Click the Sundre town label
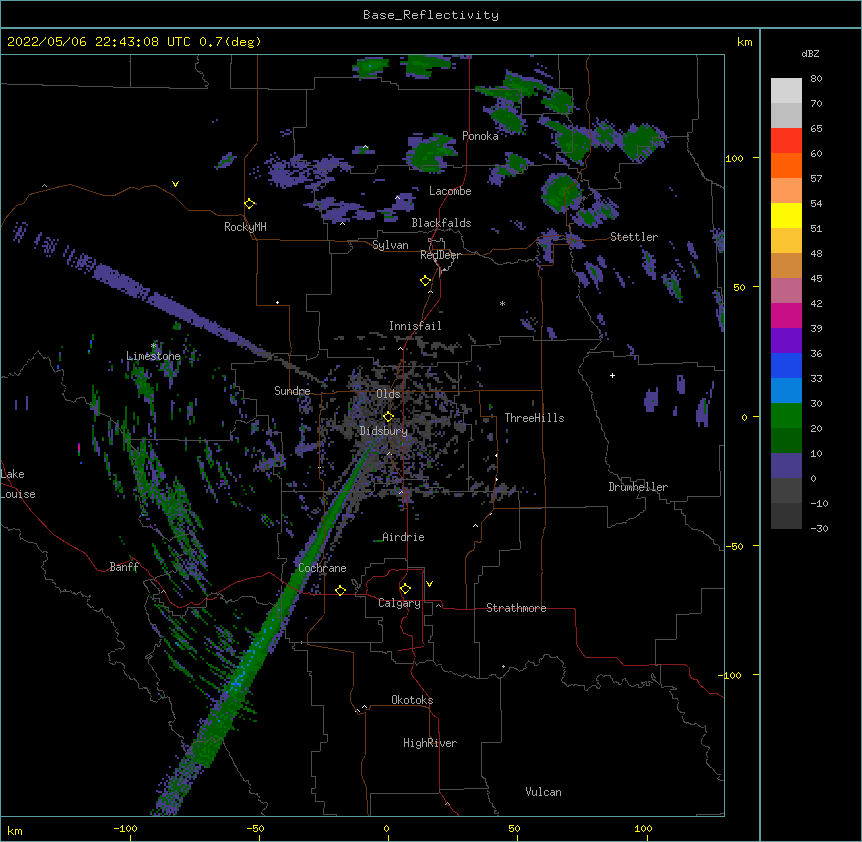862x842 pixels. pos(292,391)
